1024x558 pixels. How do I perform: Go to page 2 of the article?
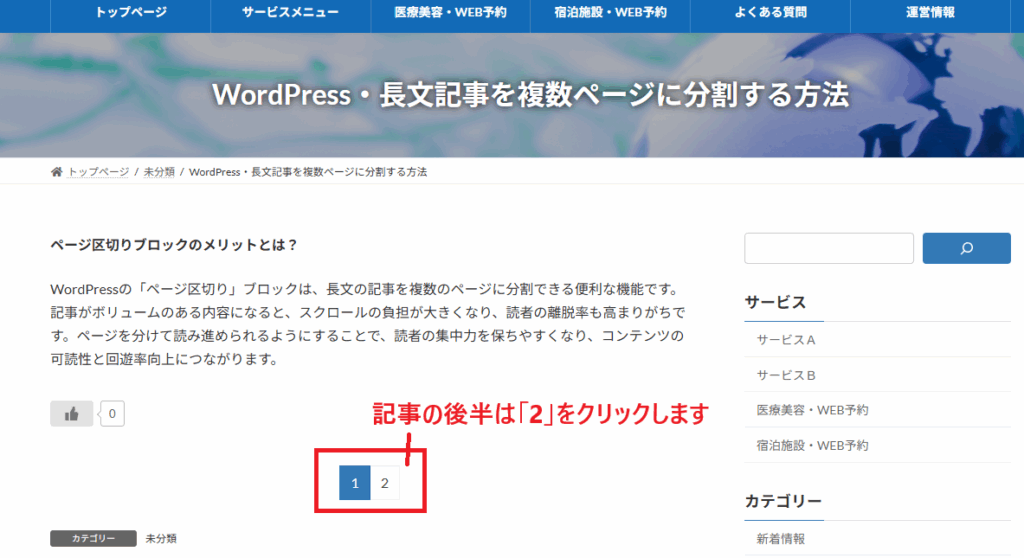[385, 483]
